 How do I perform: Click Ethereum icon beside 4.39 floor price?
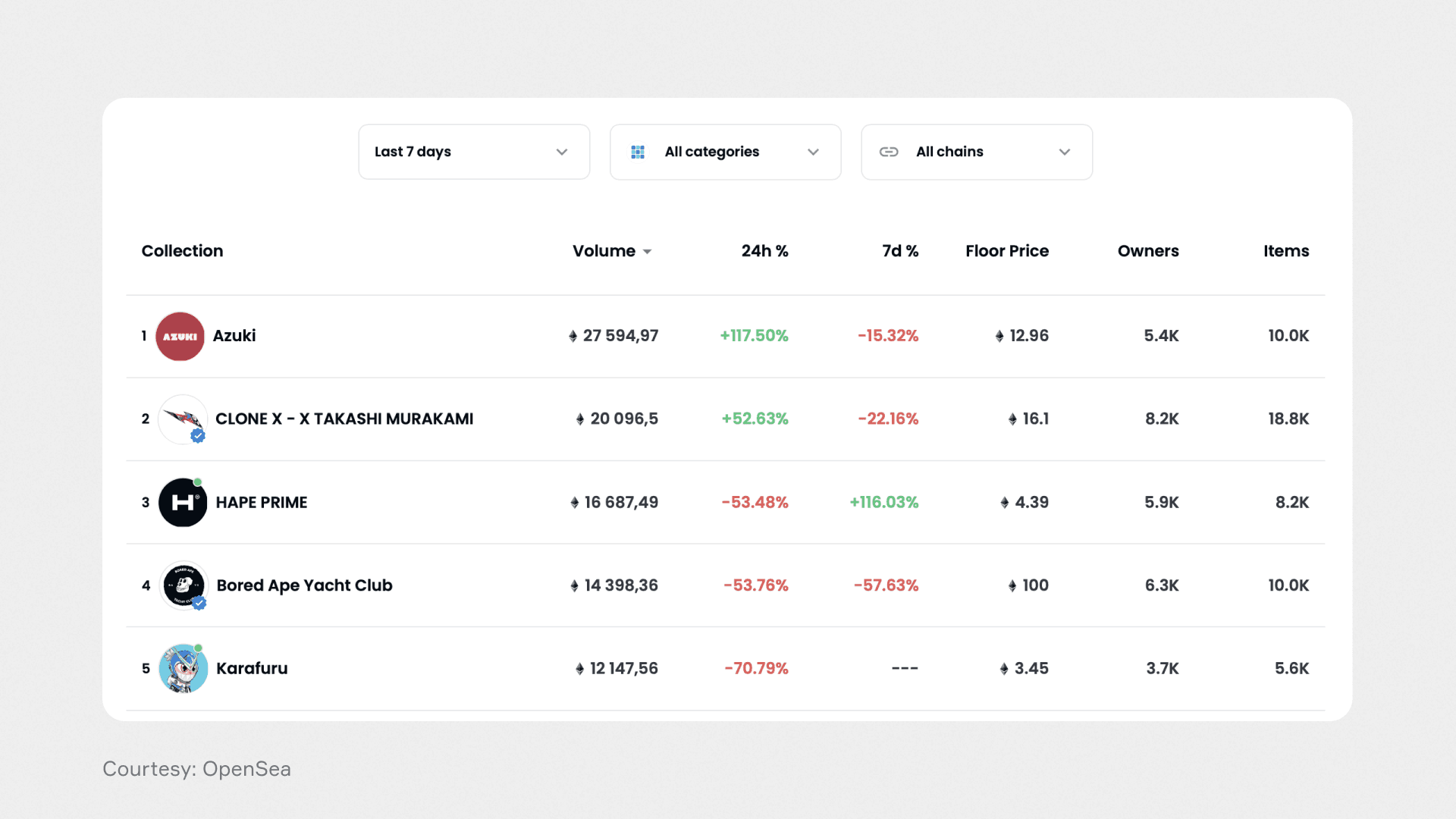pyautogui.click(x=1005, y=503)
